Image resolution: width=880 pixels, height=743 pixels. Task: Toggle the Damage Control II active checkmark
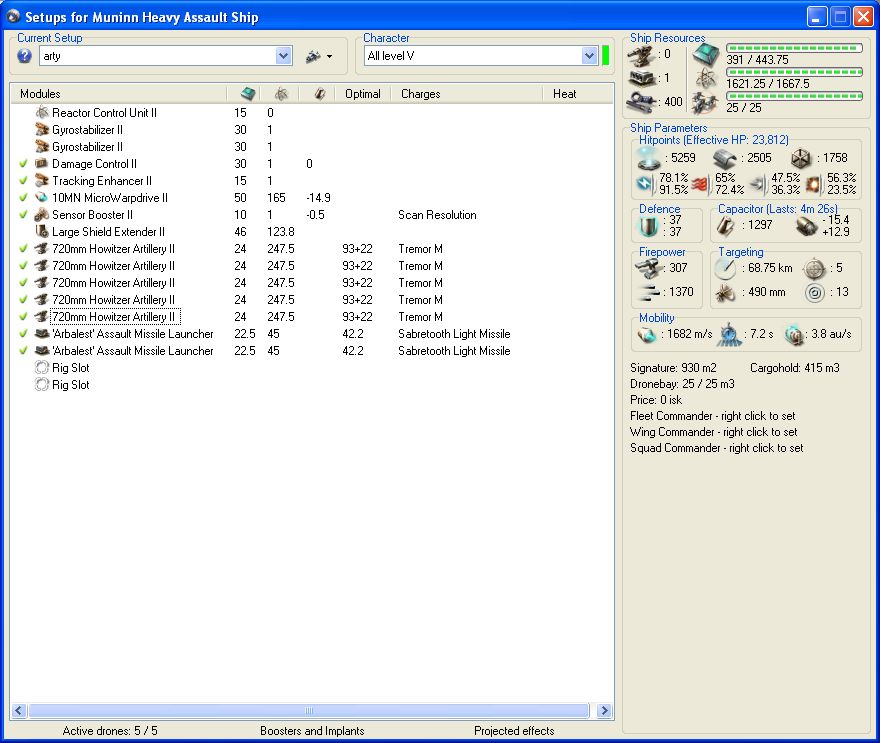point(23,164)
